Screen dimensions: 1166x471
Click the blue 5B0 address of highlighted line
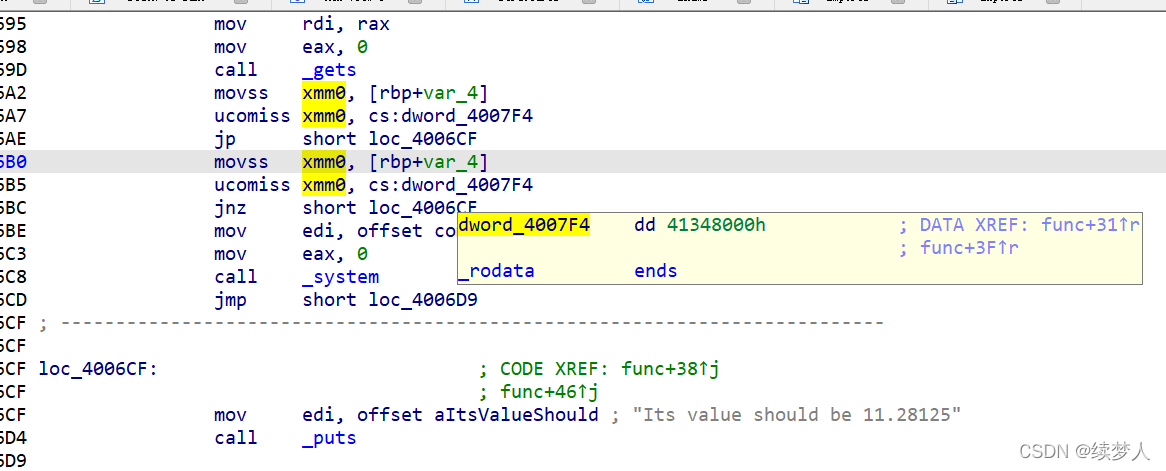click(13, 162)
